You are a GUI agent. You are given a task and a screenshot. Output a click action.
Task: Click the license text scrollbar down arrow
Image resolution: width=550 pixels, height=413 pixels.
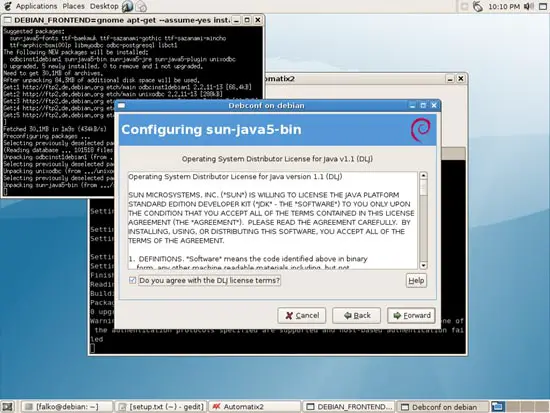pyautogui.click(x=423, y=265)
